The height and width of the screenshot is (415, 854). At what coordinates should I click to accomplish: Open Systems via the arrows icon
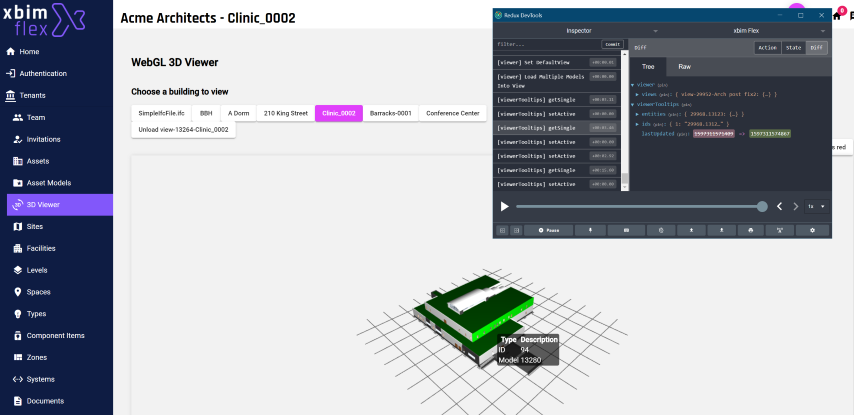click(18, 379)
